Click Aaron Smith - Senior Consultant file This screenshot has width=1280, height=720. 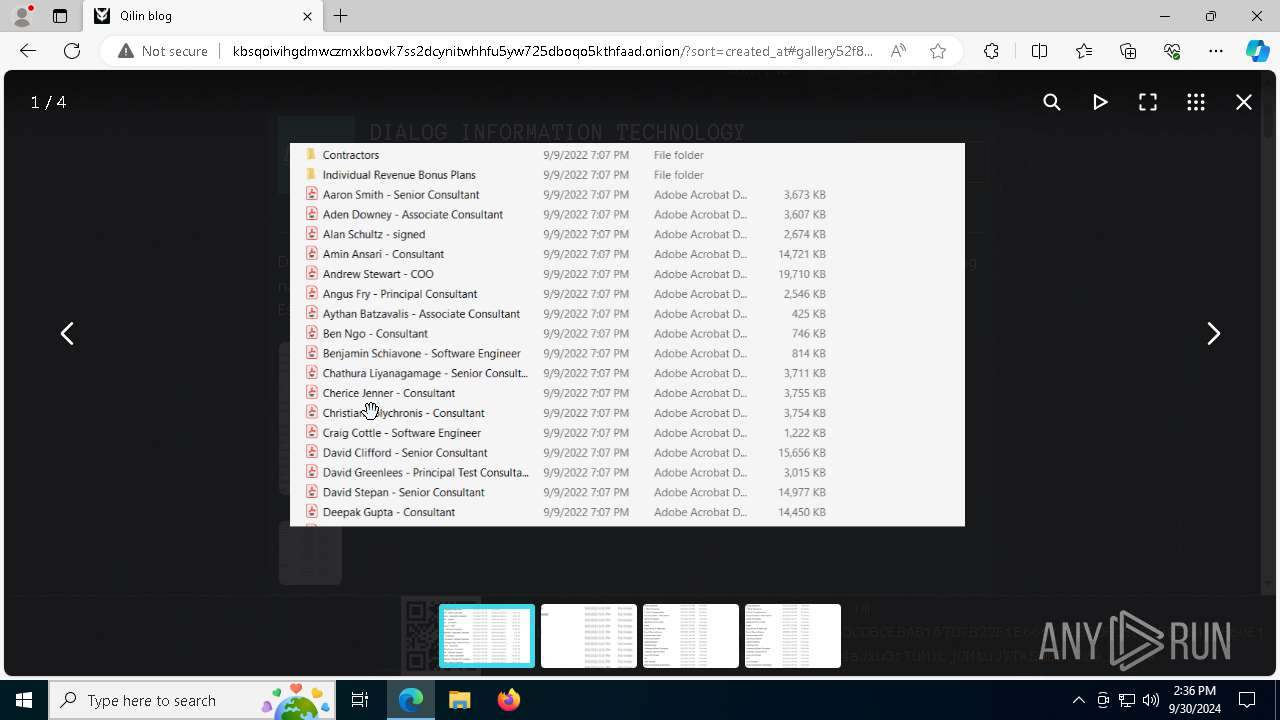click(x=627, y=195)
